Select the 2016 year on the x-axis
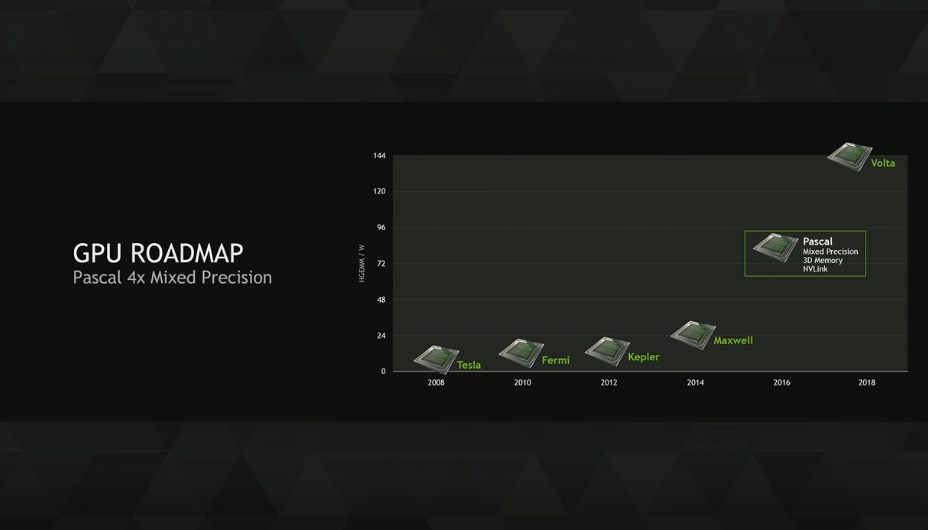 click(x=781, y=383)
